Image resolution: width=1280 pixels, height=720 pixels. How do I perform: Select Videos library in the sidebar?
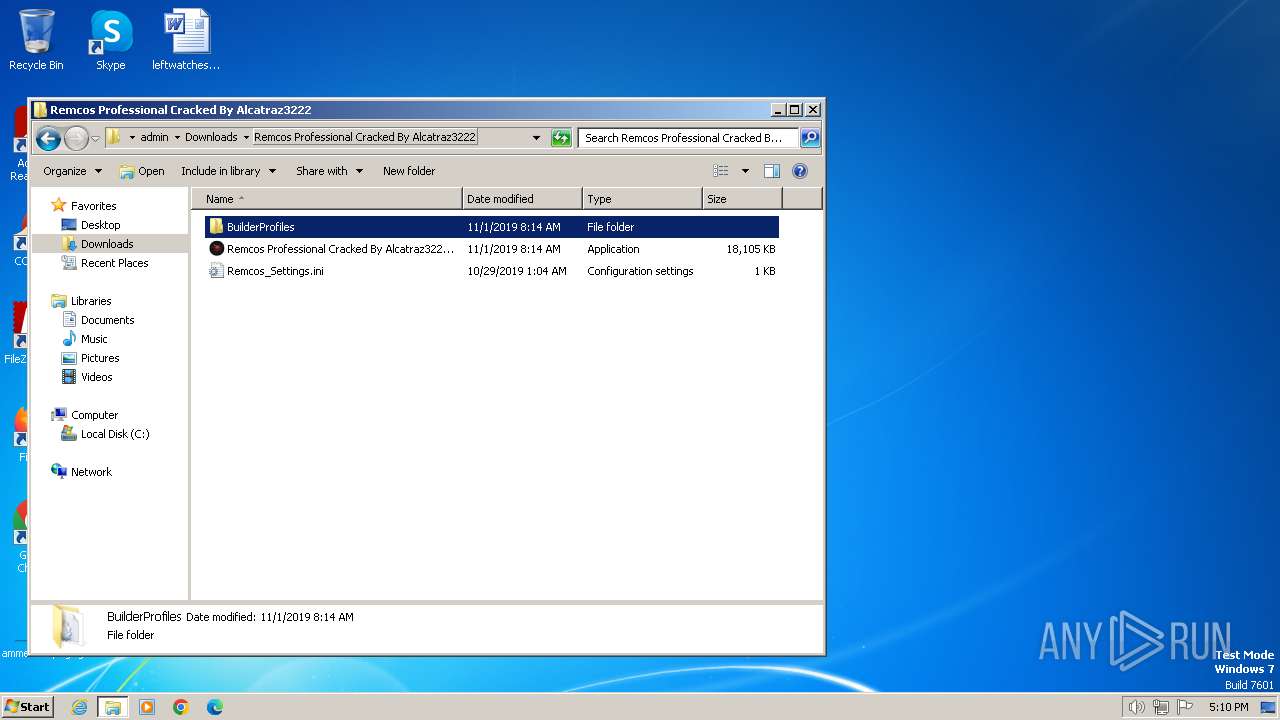(x=96, y=377)
